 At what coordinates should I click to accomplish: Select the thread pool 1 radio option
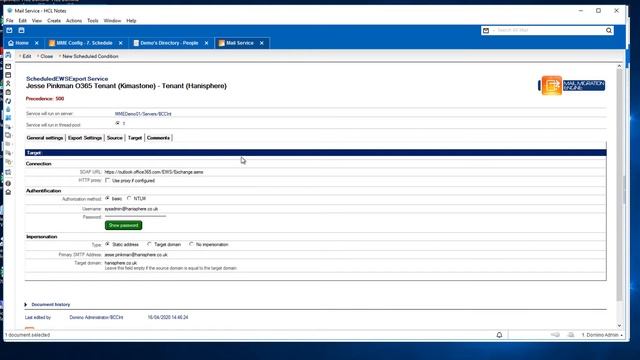tap(118, 123)
